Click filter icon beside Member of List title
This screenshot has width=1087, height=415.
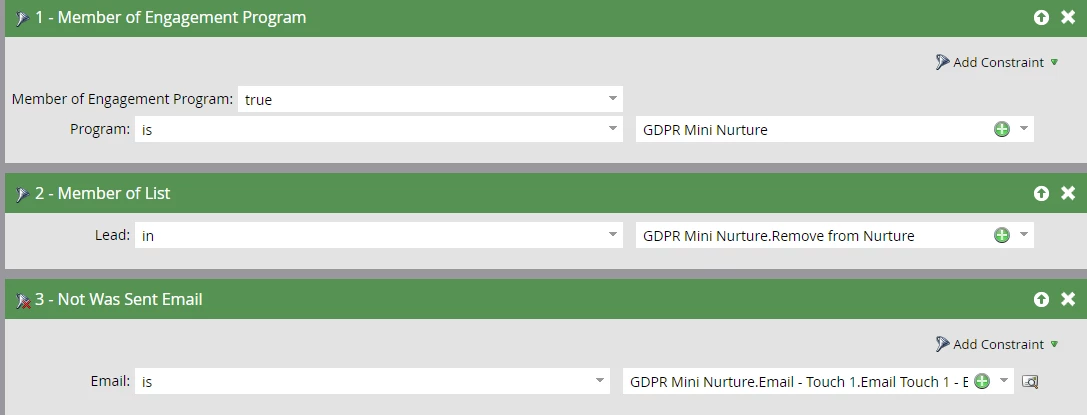[x=22, y=195]
